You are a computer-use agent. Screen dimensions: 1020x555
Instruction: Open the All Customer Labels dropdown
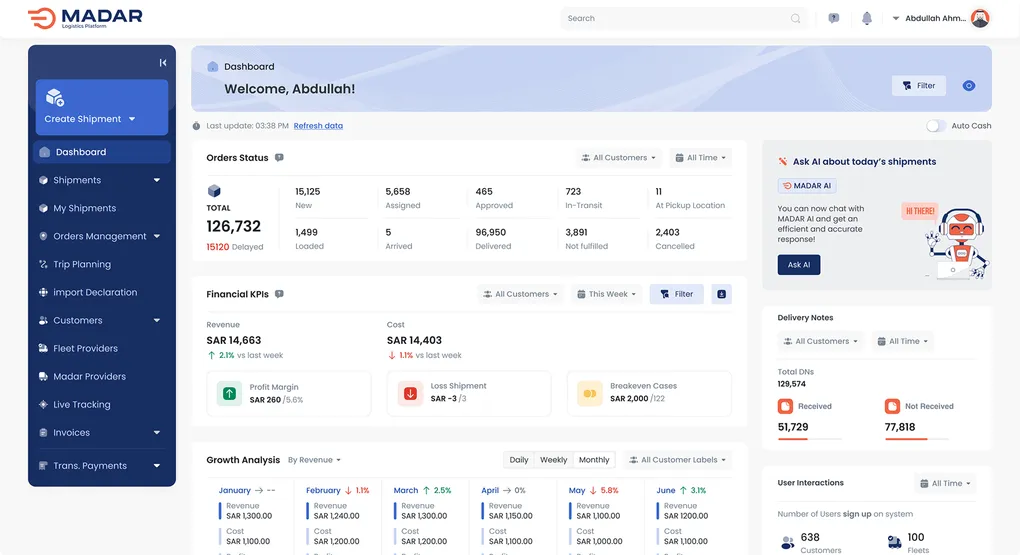678,460
